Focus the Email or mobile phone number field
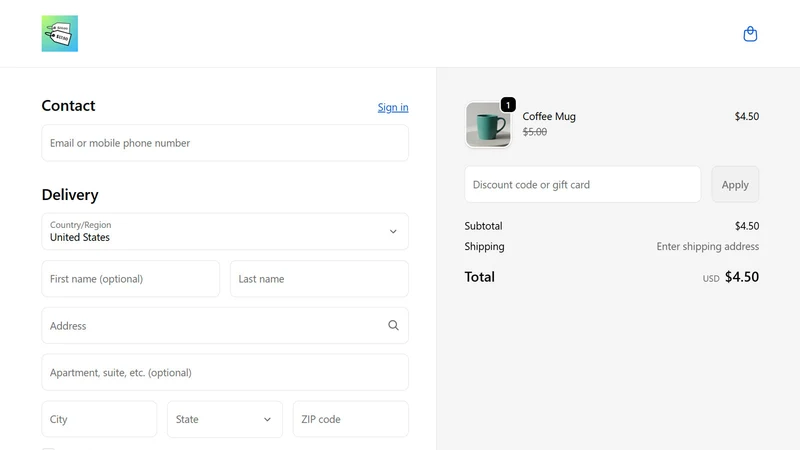The height and width of the screenshot is (450, 800). (x=225, y=143)
